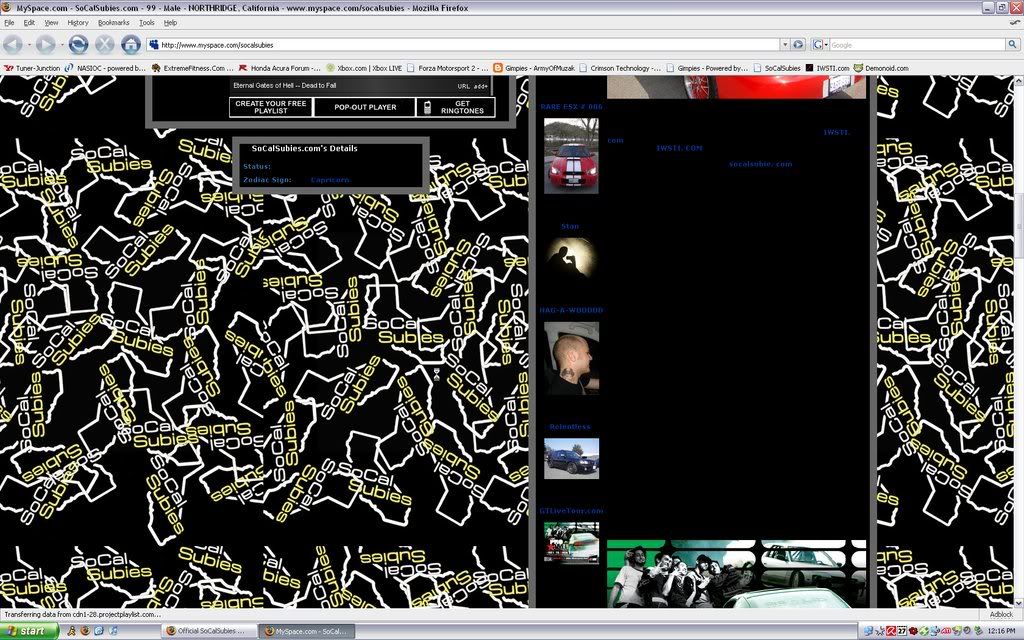The height and width of the screenshot is (640, 1024).
Task: Open the search engine selector dropdown
Action: point(820,44)
